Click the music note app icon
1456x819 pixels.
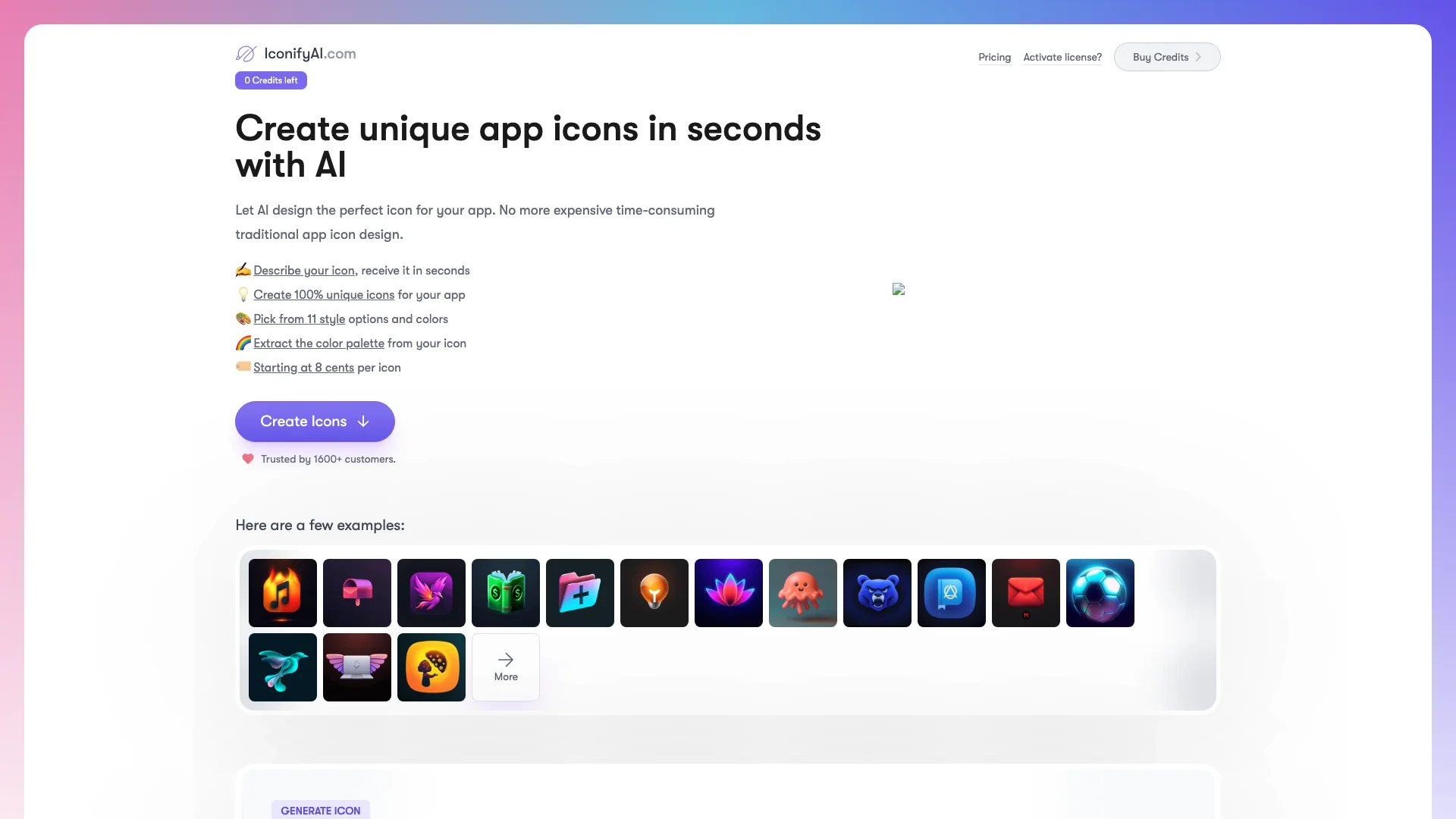click(282, 592)
